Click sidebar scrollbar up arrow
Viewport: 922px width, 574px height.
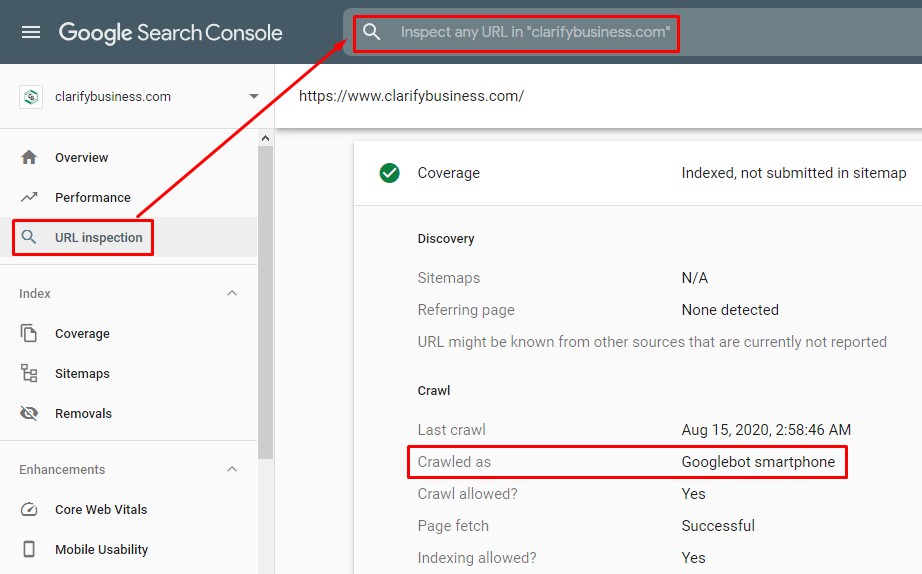tap(265, 138)
